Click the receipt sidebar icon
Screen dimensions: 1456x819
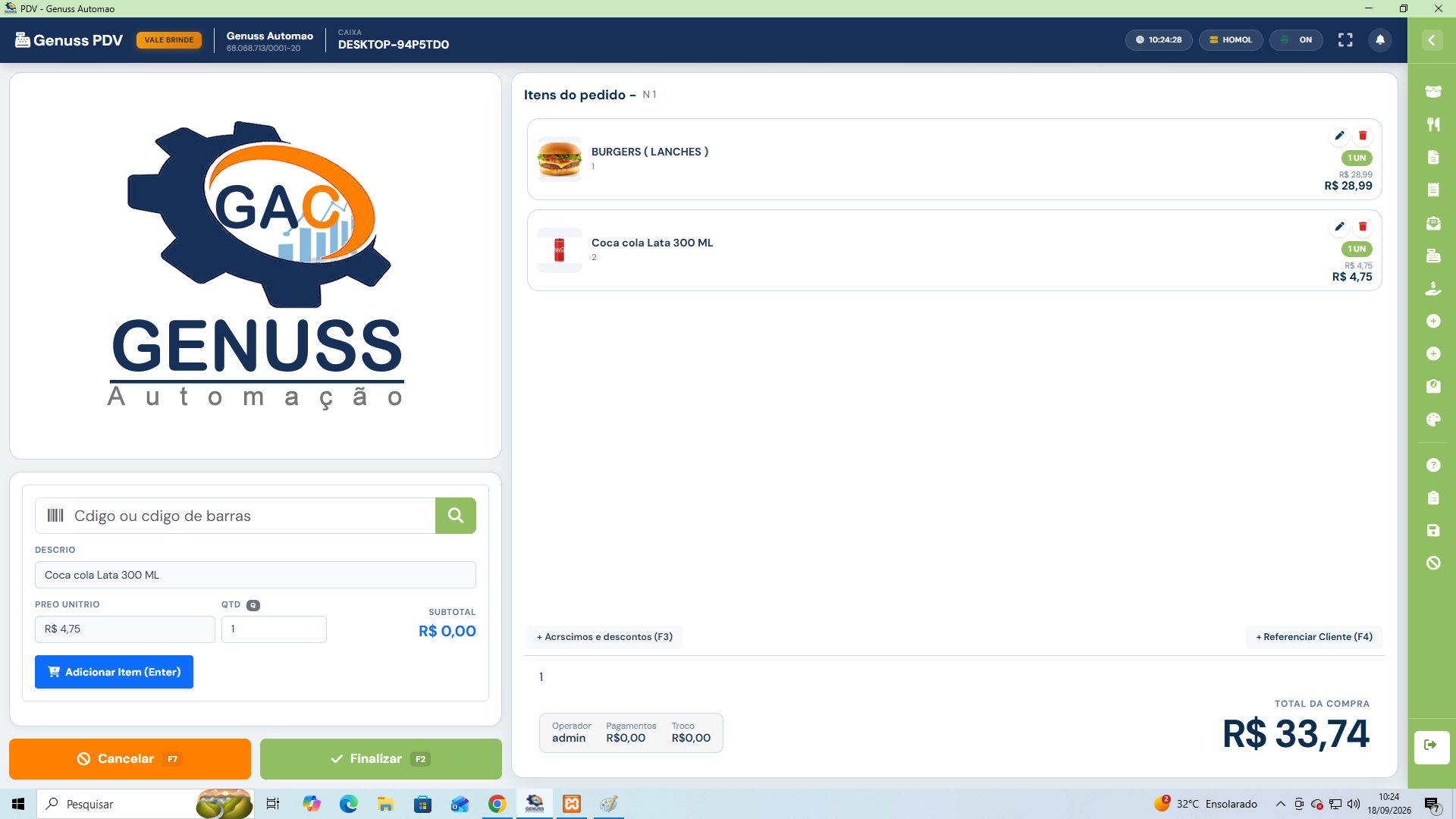[1433, 190]
